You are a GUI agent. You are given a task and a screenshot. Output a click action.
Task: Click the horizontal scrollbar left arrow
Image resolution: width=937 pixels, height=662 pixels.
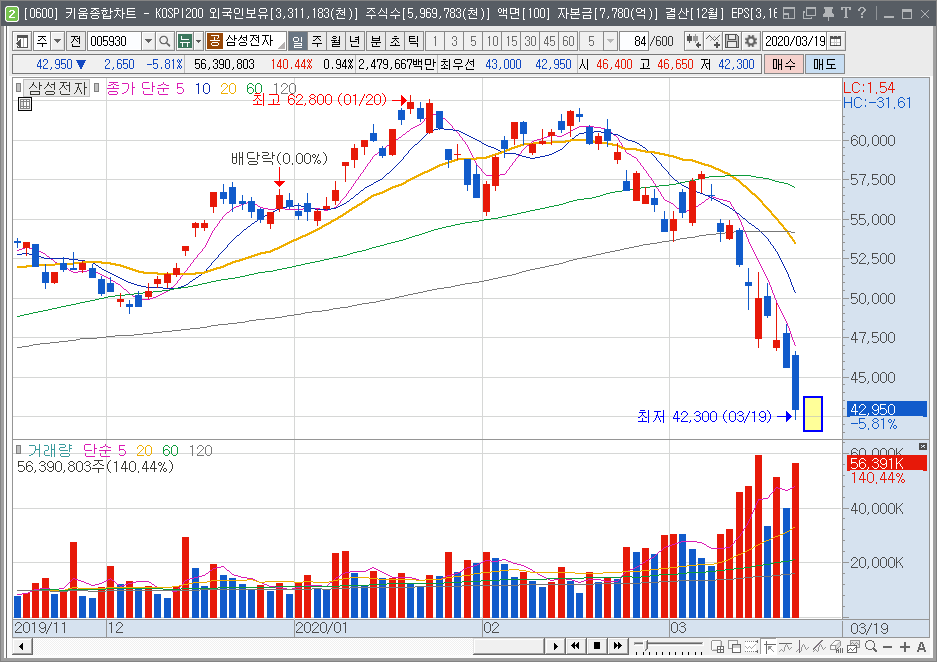pyautogui.click(x=22, y=646)
